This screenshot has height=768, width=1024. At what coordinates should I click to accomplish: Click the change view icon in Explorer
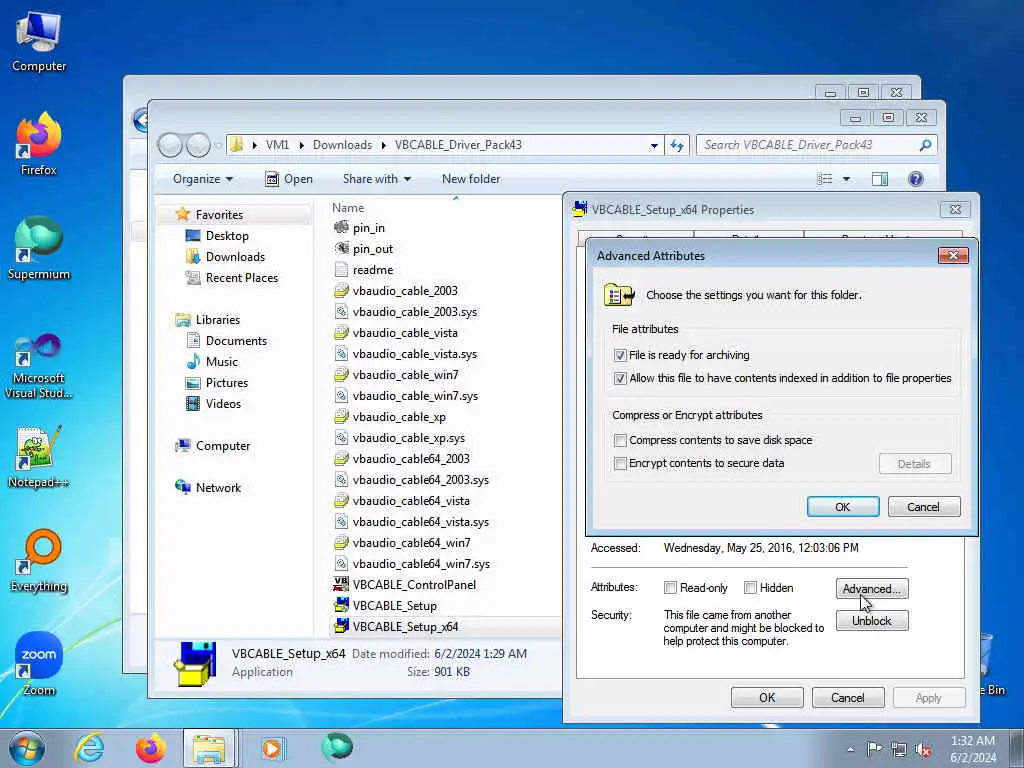point(825,179)
